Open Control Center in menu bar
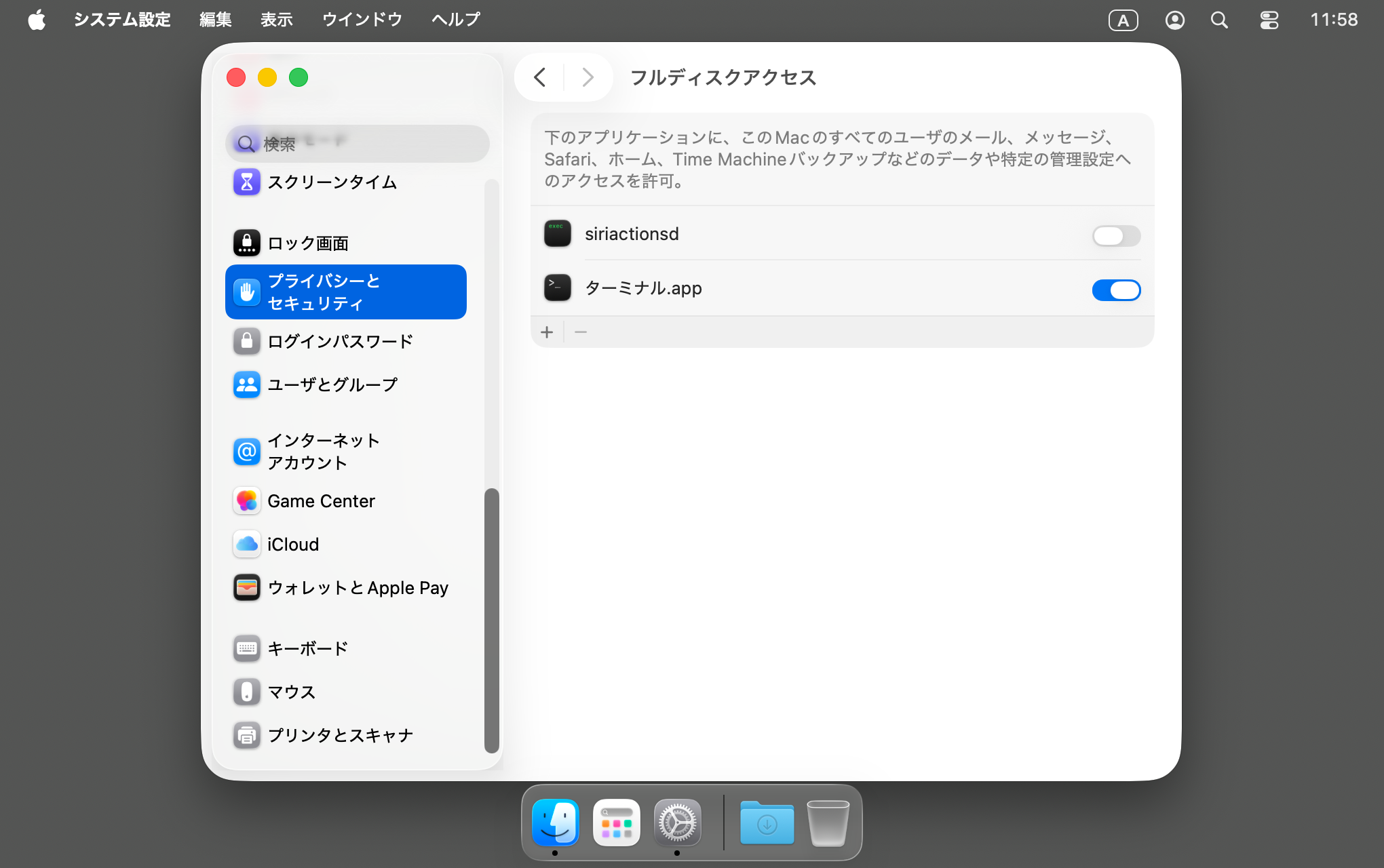Image resolution: width=1384 pixels, height=868 pixels. click(x=1269, y=20)
